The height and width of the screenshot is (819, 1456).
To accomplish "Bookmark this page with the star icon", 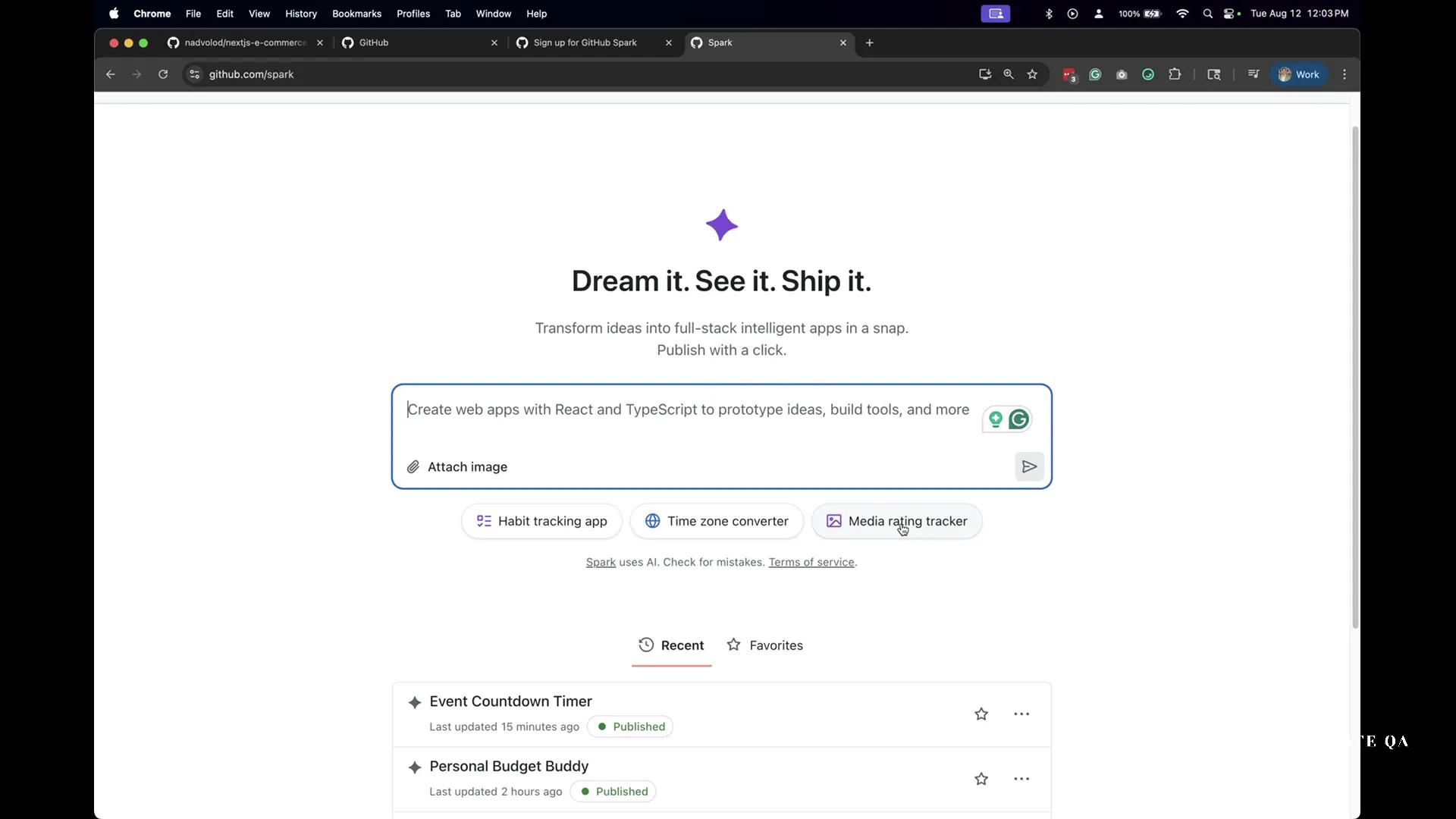I will point(1032,74).
